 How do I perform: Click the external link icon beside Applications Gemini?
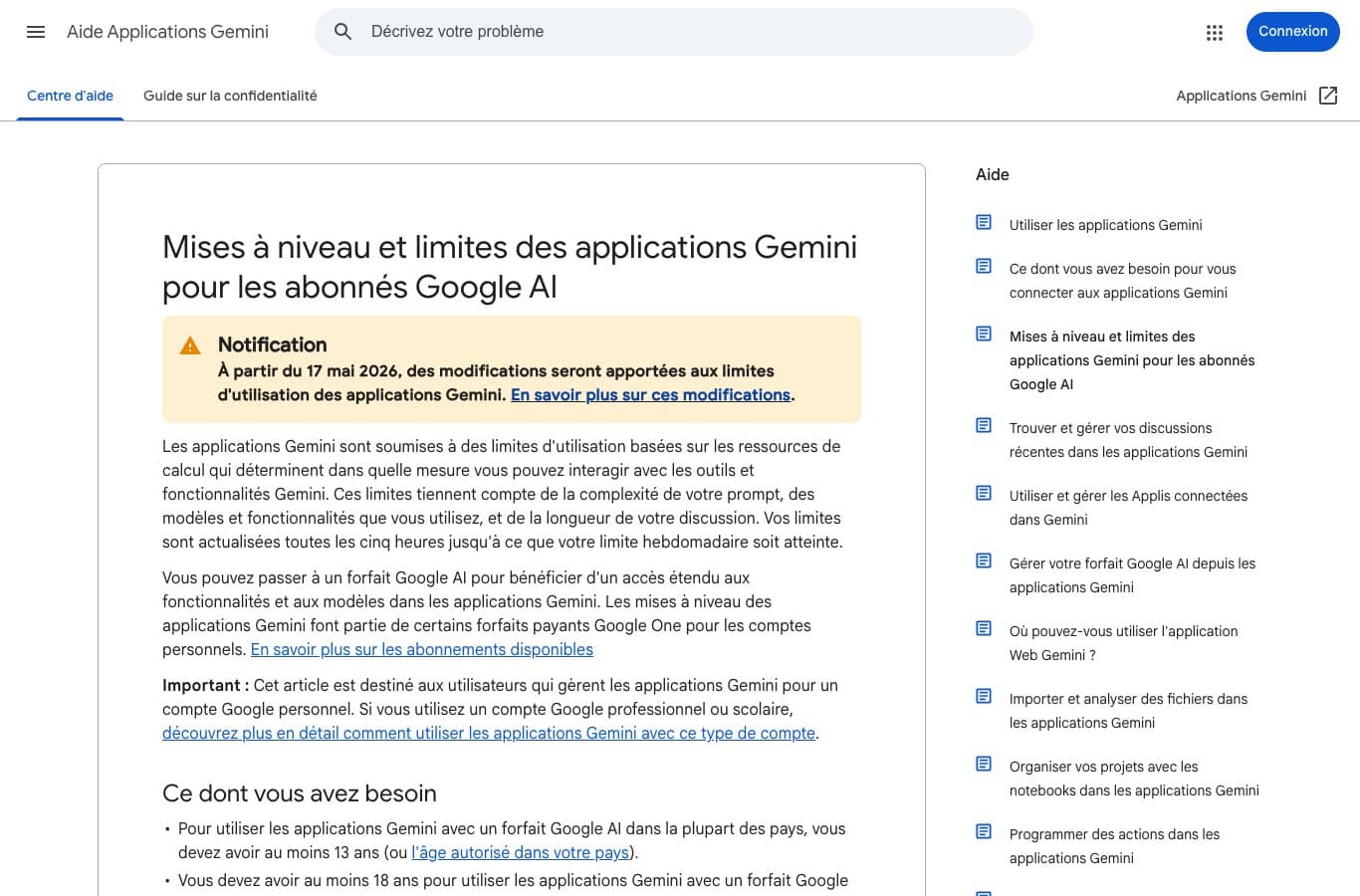click(1328, 96)
